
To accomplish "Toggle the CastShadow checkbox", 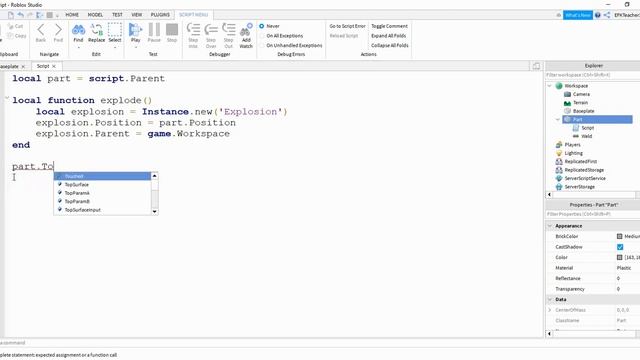I will [x=620, y=247].
